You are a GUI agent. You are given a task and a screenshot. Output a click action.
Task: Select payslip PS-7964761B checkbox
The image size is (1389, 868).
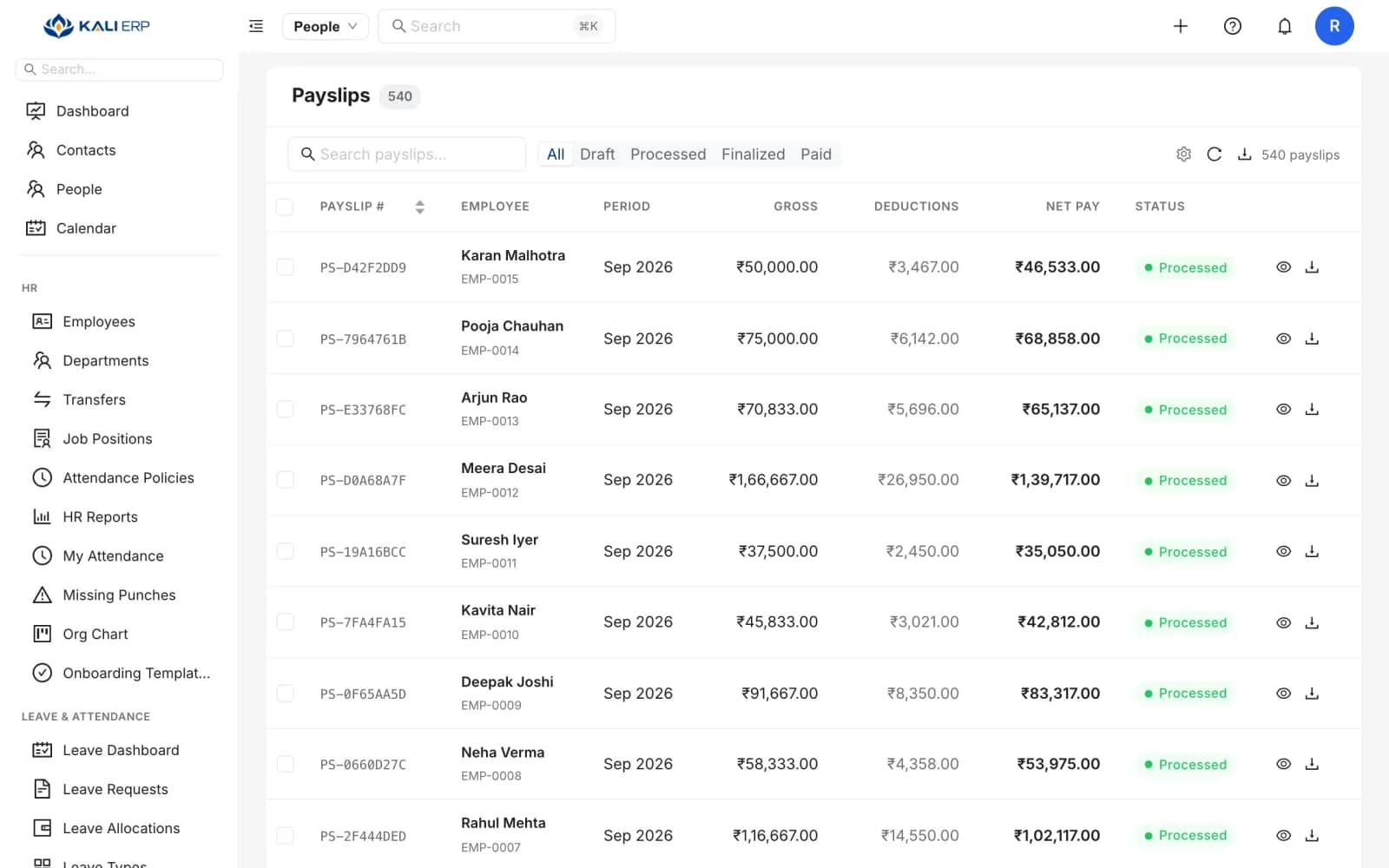click(285, 339)
